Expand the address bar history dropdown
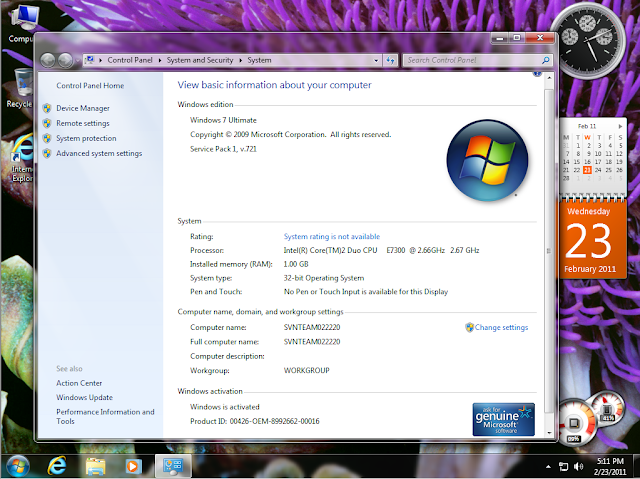The height and width of the screenshot is (479, 640). pos(376,60)
